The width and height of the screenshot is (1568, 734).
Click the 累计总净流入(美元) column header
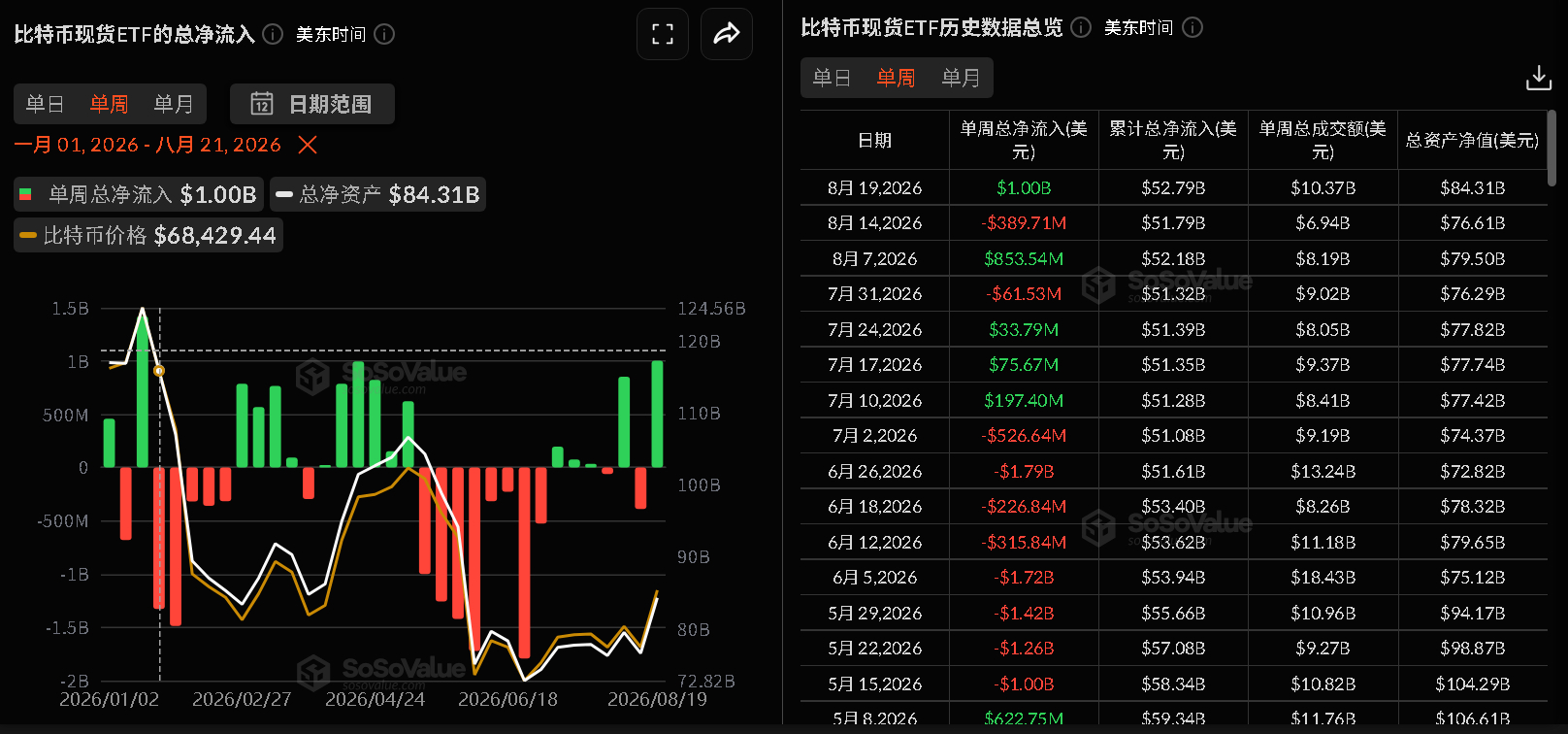pos(1173,141)
